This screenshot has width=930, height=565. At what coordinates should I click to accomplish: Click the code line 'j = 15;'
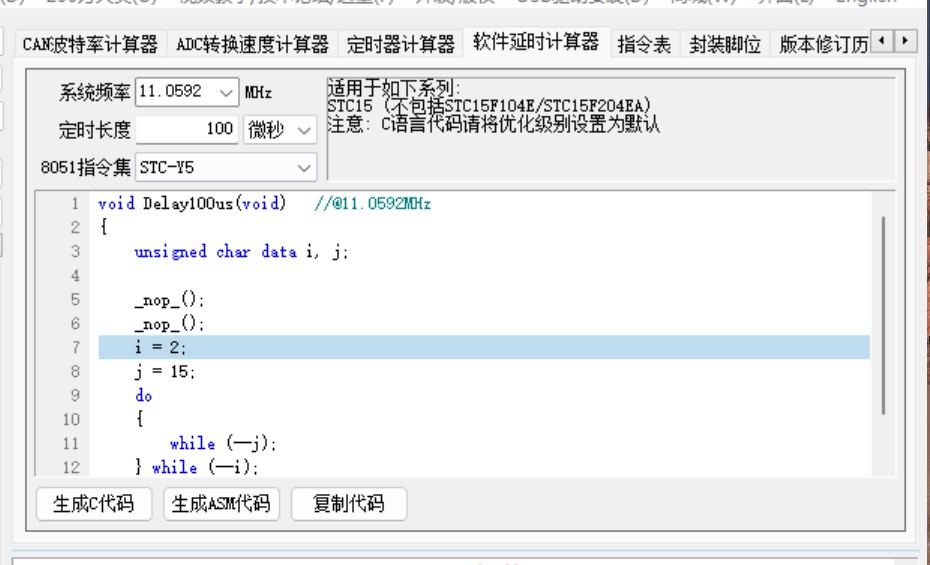(165, 372)
